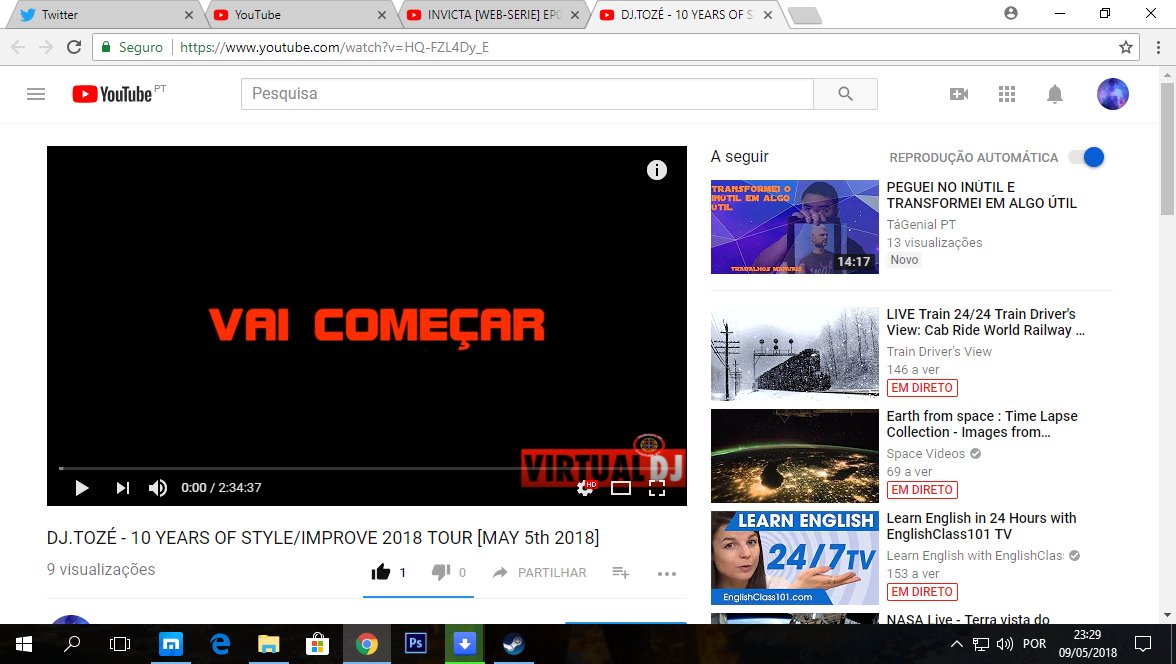The width and height of the screenshot is (1176, 664).
Task: Open the account avatar menu
Action: tap(1112, 94)
